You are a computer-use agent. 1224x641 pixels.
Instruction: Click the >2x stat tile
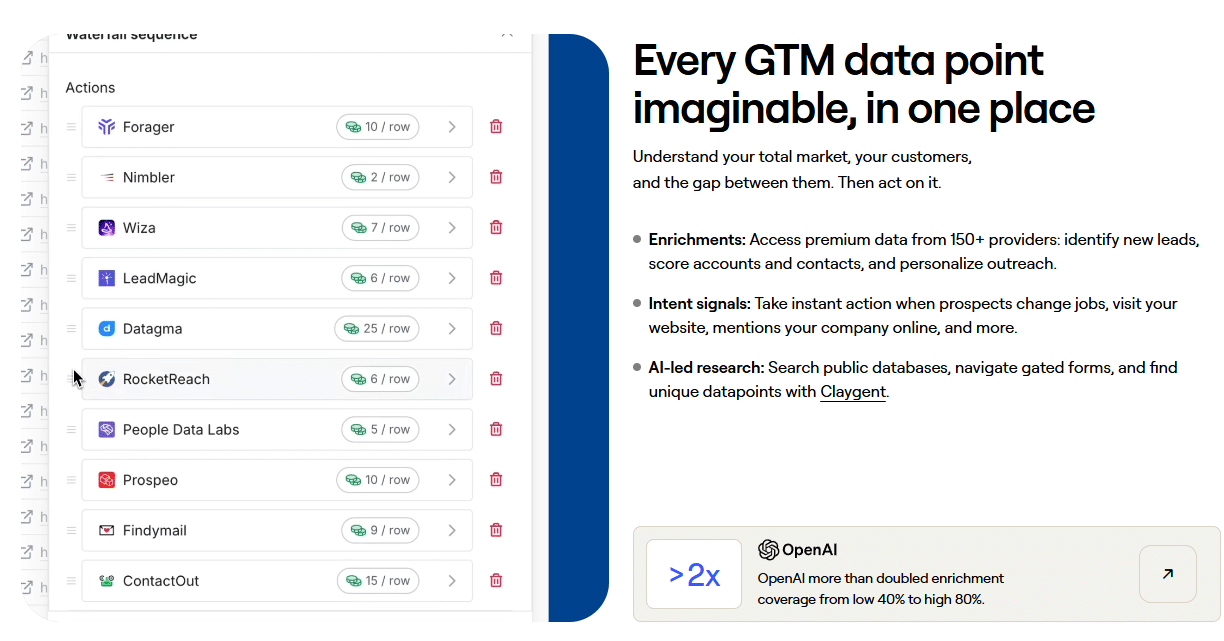(694, 574)
